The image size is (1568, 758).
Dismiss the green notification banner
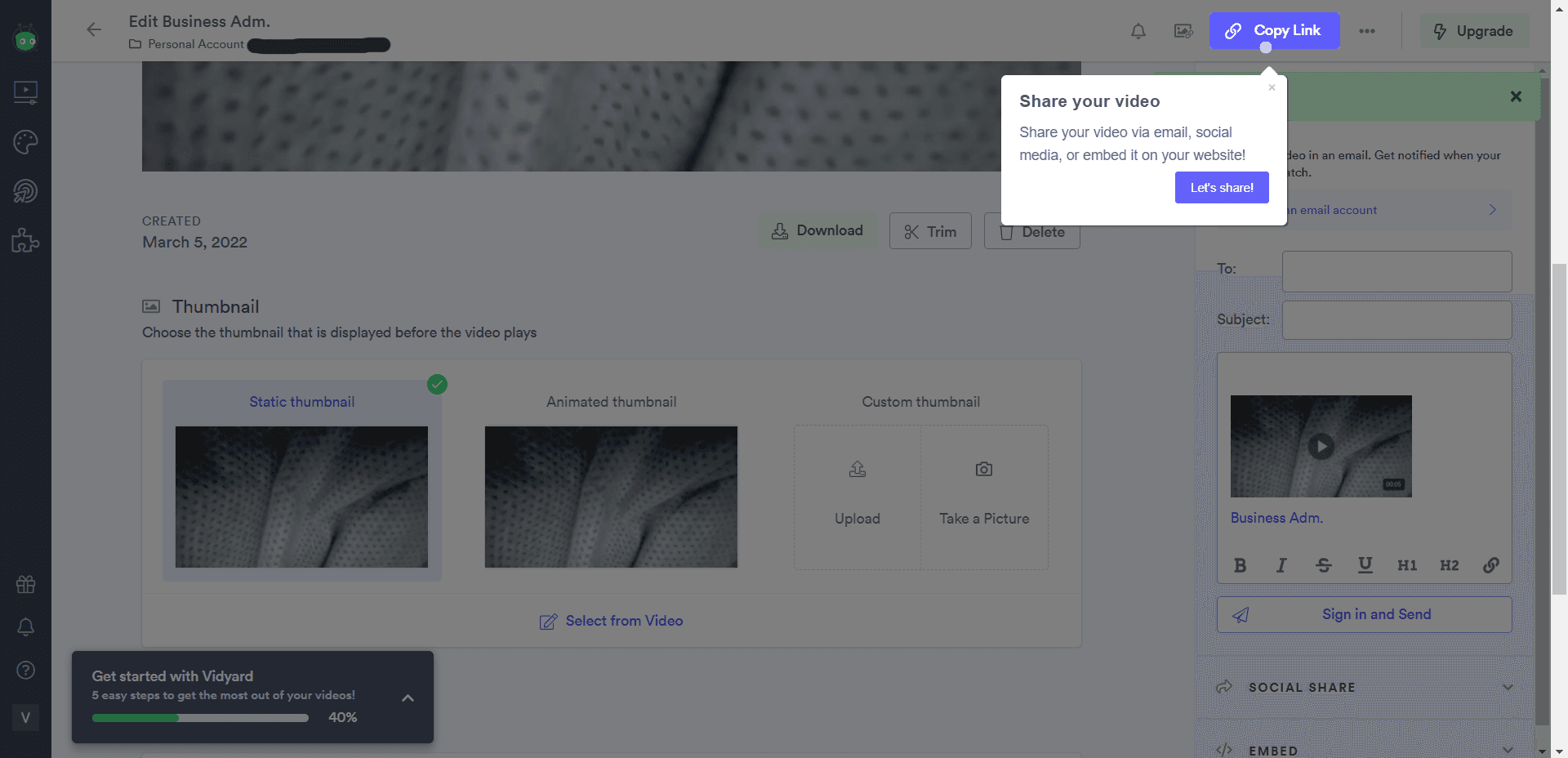point(1516,96)
